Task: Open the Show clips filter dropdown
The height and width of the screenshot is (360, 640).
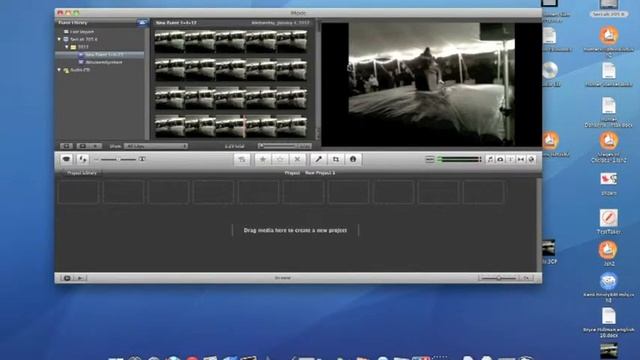Action: point(156,146)
